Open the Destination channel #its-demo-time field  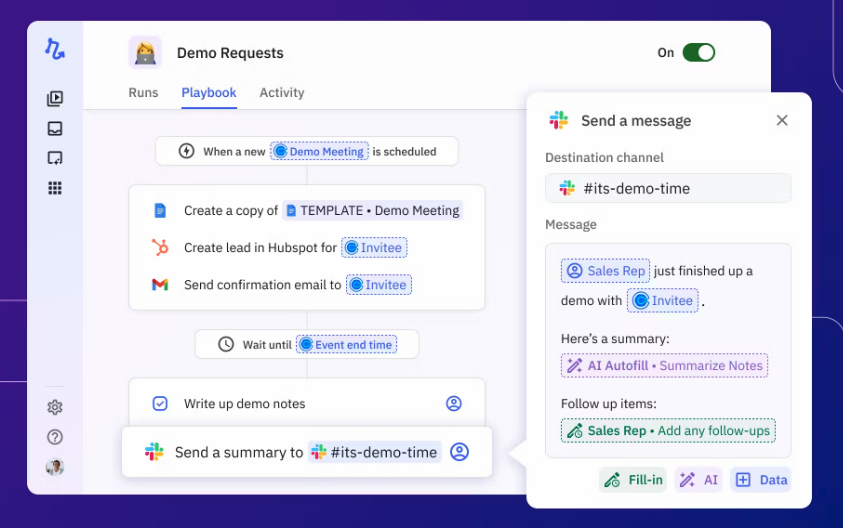pyautogui.click(x=668, y=188)
